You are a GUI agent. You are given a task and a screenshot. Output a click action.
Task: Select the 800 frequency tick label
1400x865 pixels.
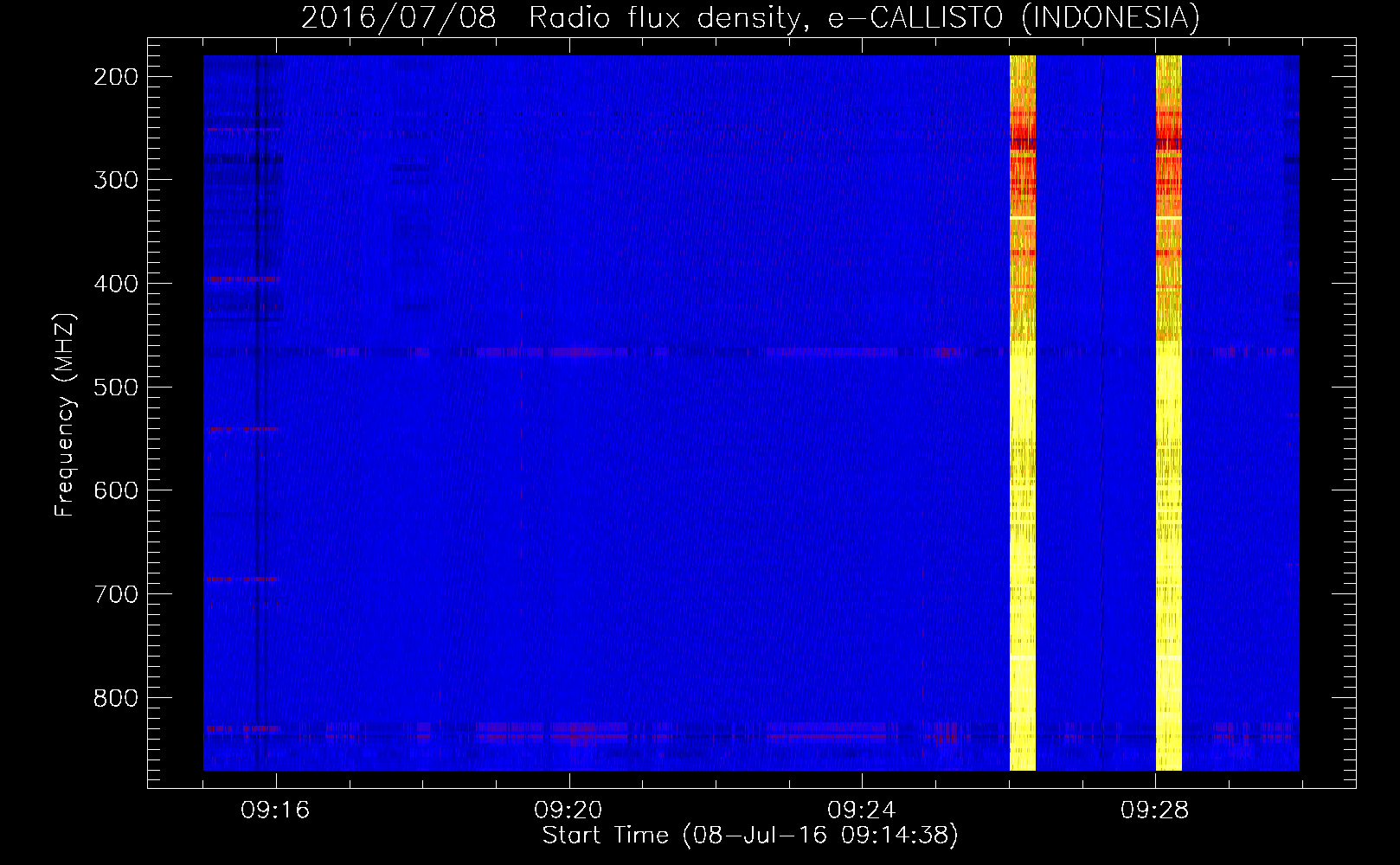click(x=116, y=698)
